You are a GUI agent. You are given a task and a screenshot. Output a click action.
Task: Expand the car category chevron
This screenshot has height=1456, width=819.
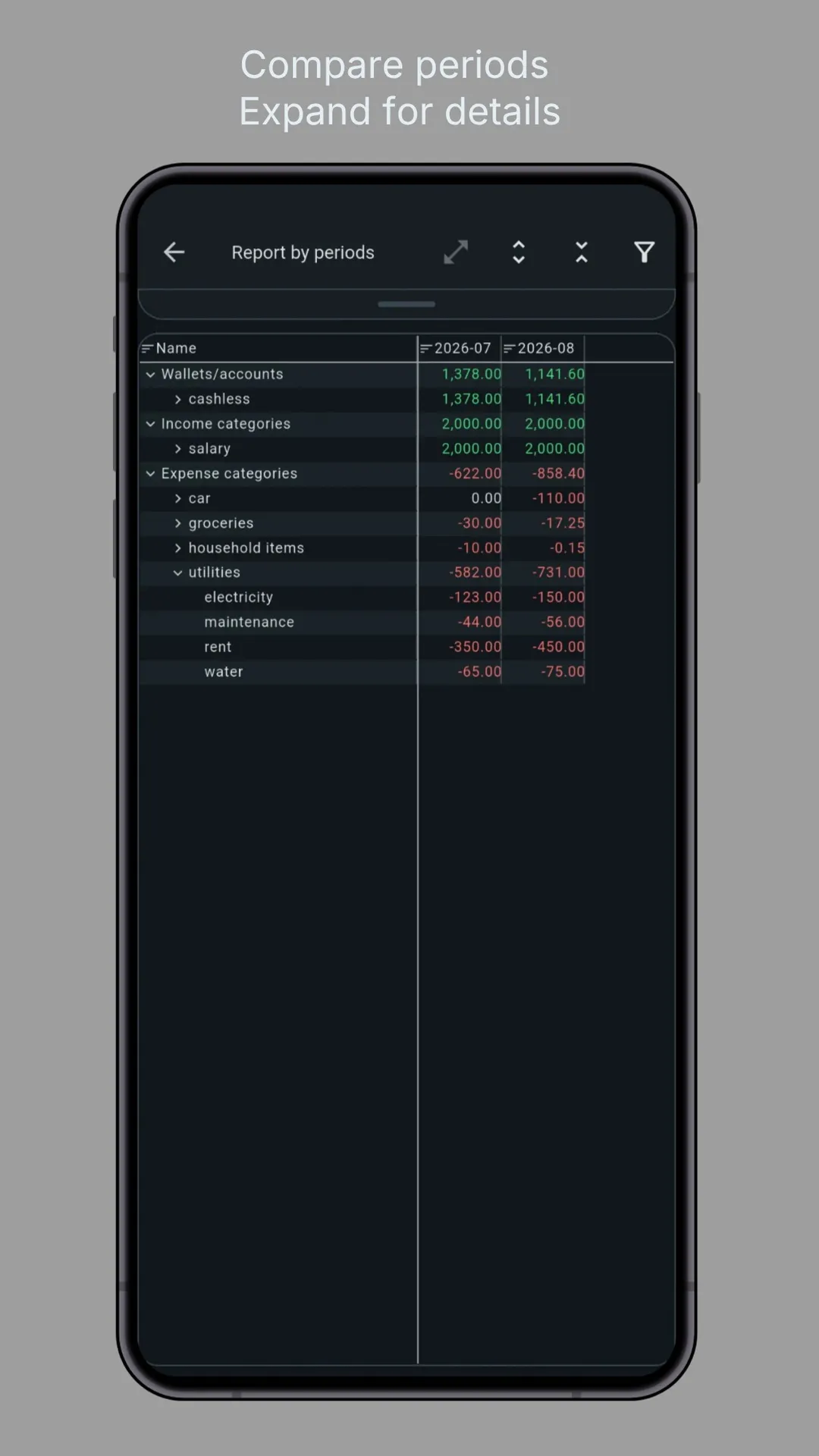177,499
